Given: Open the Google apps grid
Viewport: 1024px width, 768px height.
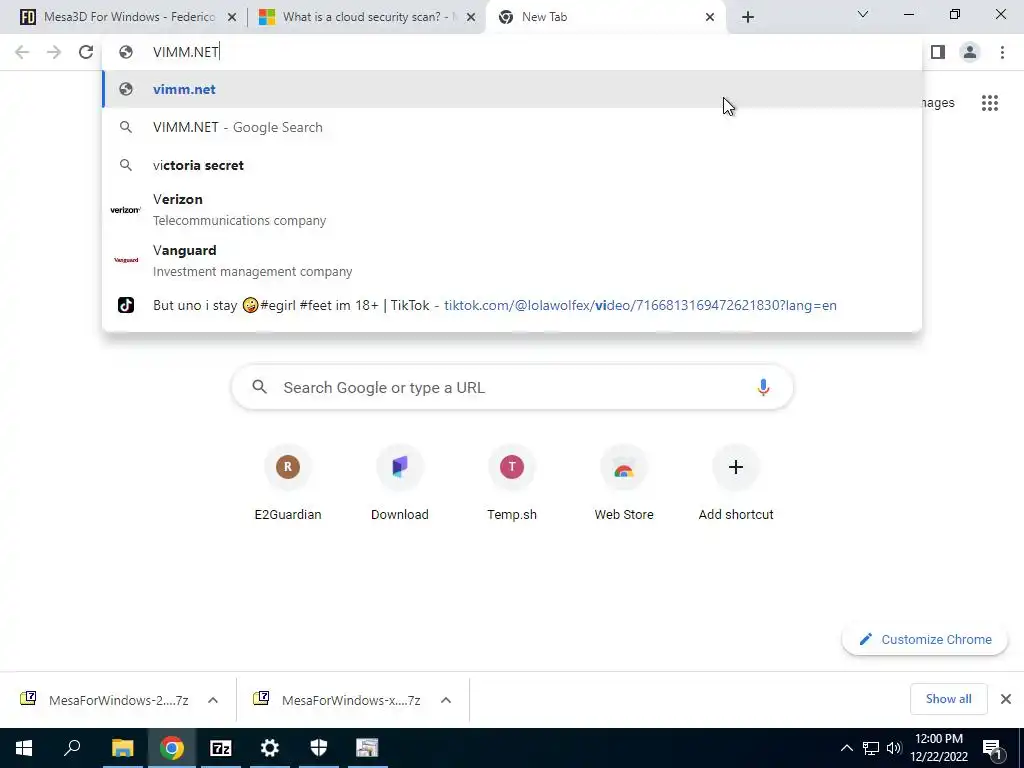Looking at the screenshot, I should tap(989, 103).
